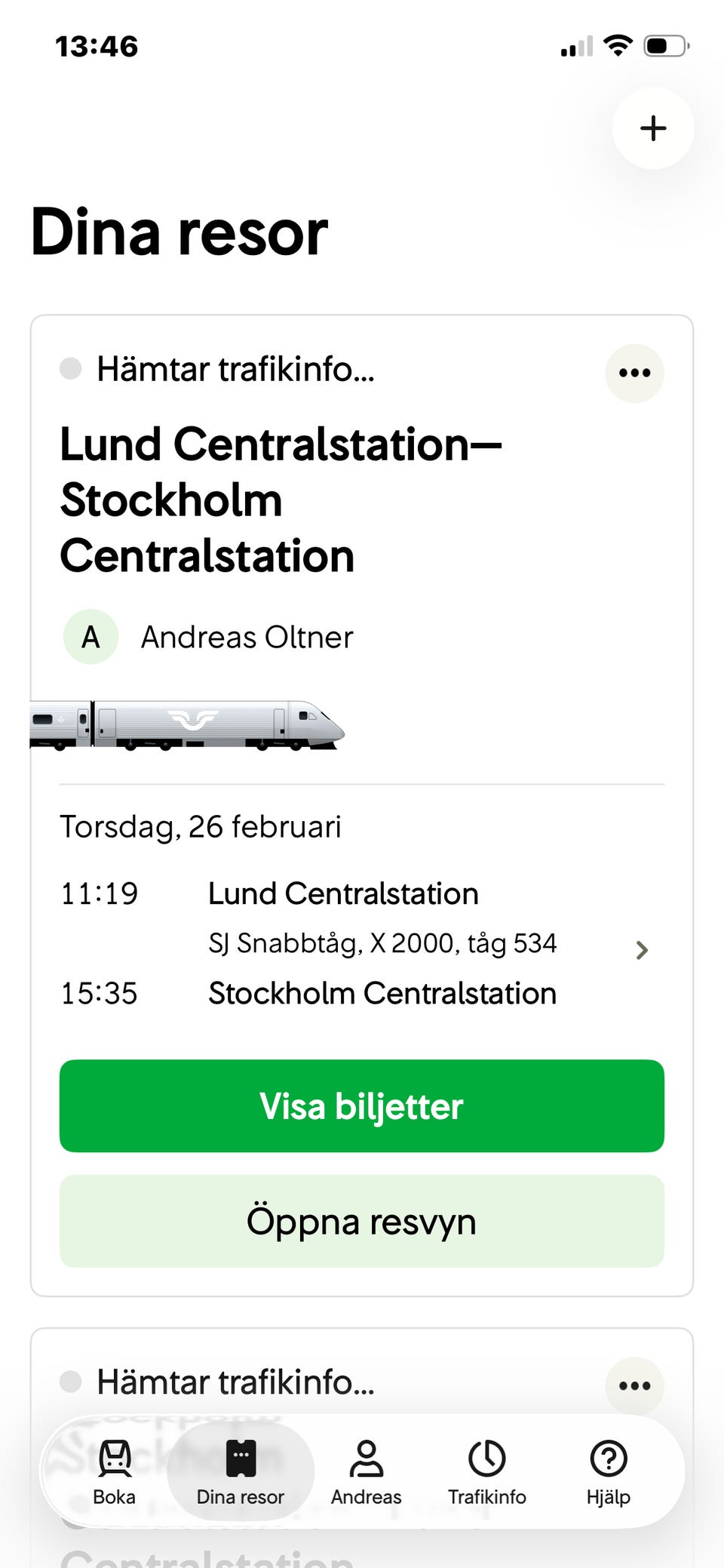Tap the Andreas profile icon

click(367, 1458)
